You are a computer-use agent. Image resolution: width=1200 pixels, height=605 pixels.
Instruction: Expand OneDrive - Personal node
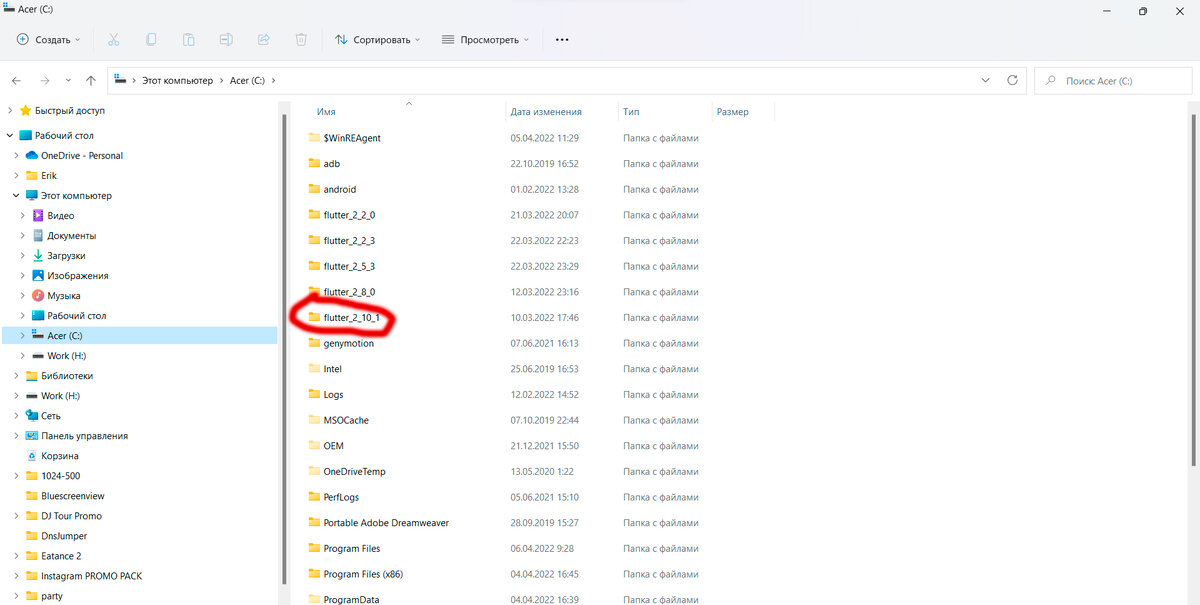click(16, 156)
